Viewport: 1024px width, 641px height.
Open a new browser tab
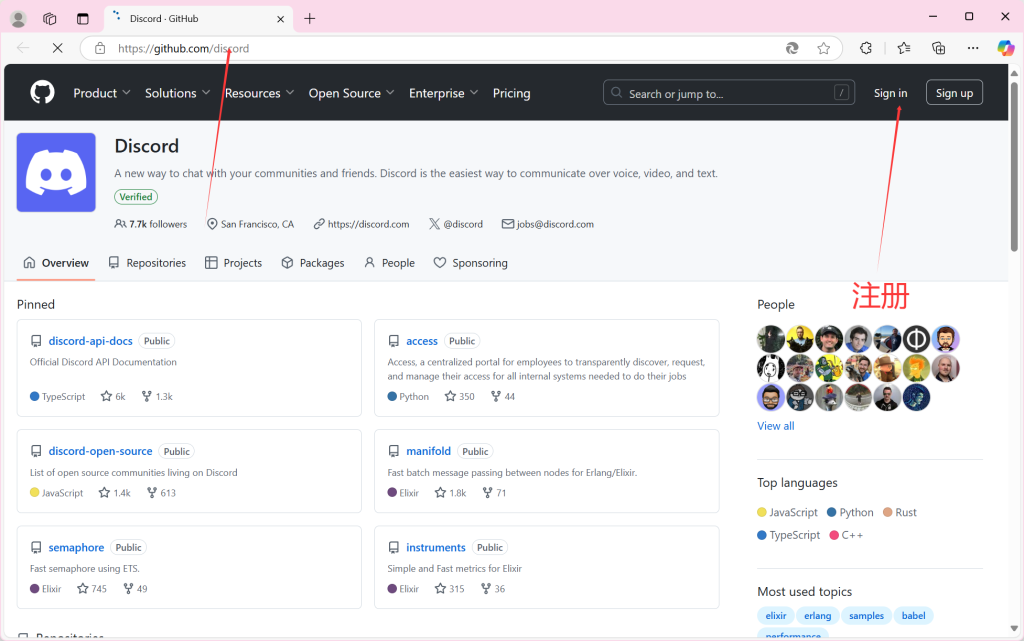[x=310, y=19]
